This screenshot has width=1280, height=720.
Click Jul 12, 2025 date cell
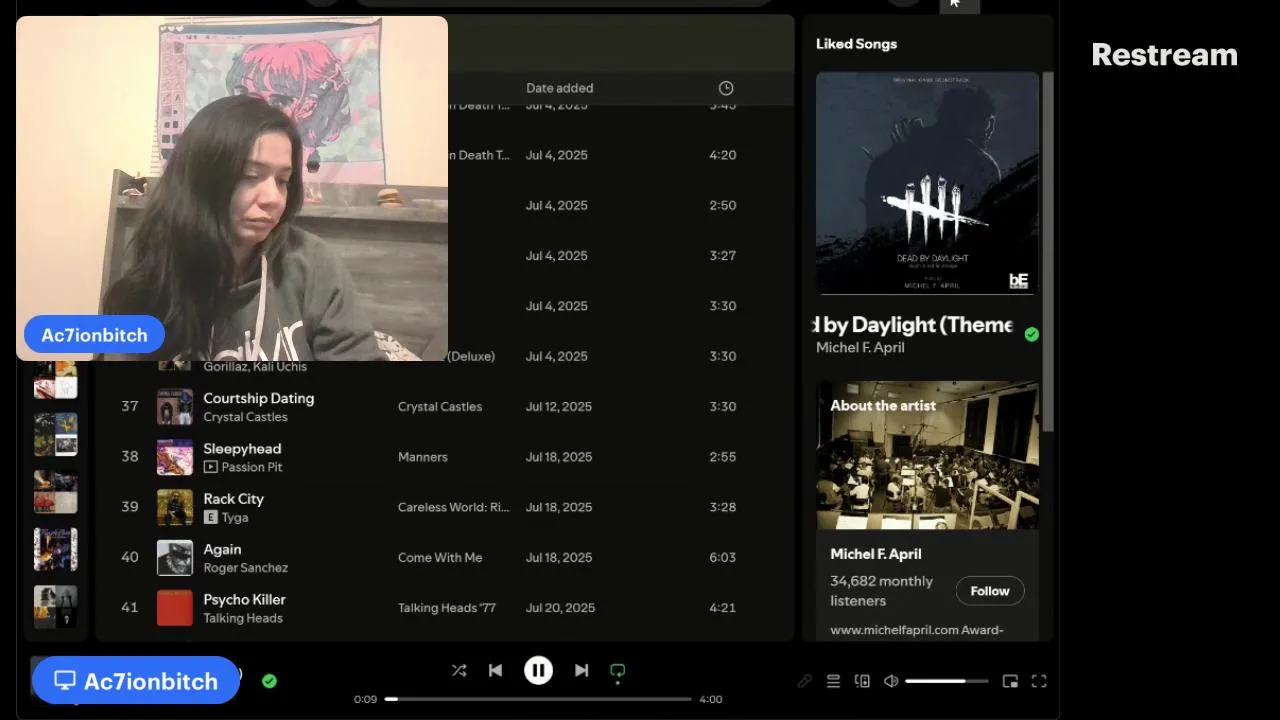(559, 407)
